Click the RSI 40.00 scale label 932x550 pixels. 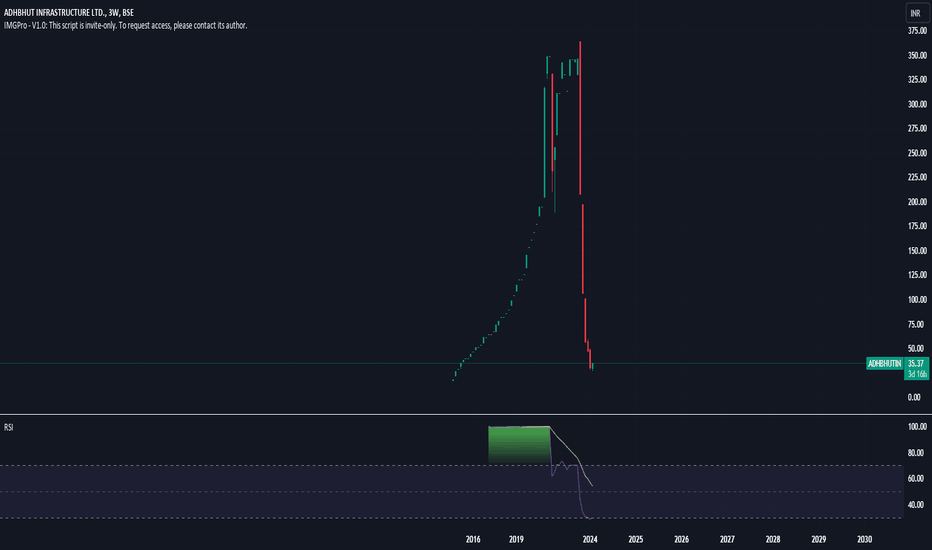(916, 505)
